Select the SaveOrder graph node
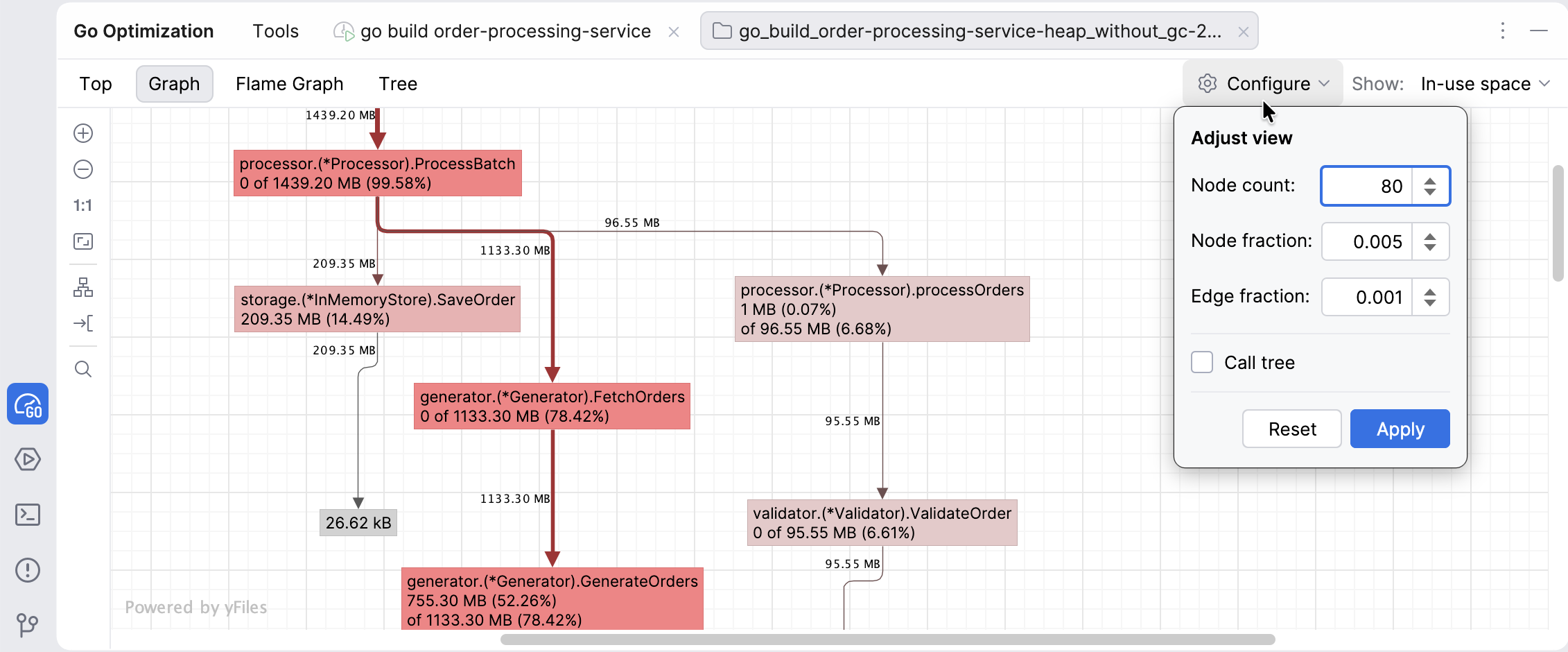The height and width of the screenshot is (652, 1568). click(377, 309)
